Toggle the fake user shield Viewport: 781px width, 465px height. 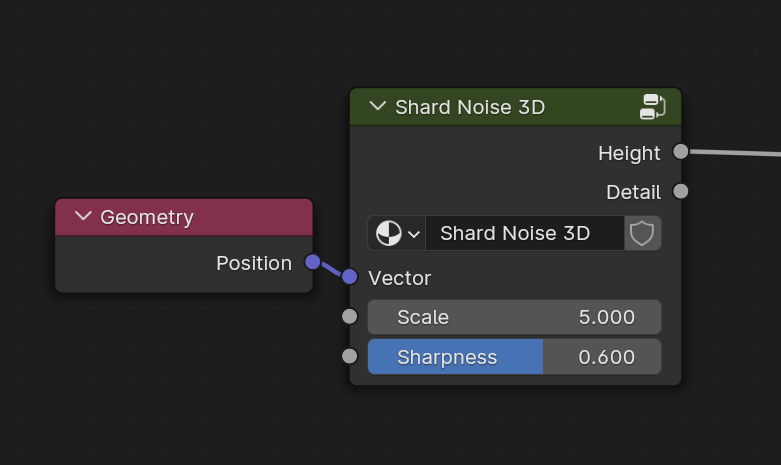point(642,234)
